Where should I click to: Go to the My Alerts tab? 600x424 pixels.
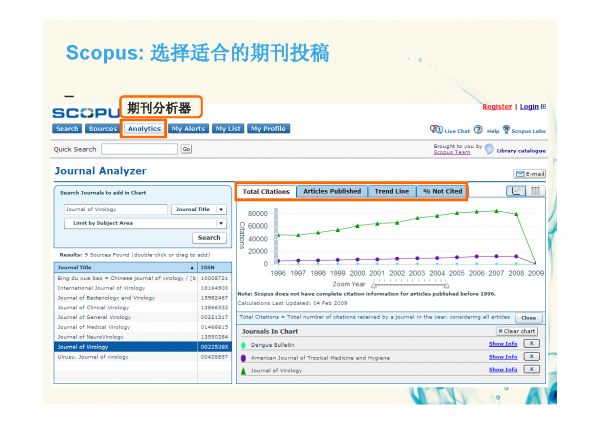188,129
